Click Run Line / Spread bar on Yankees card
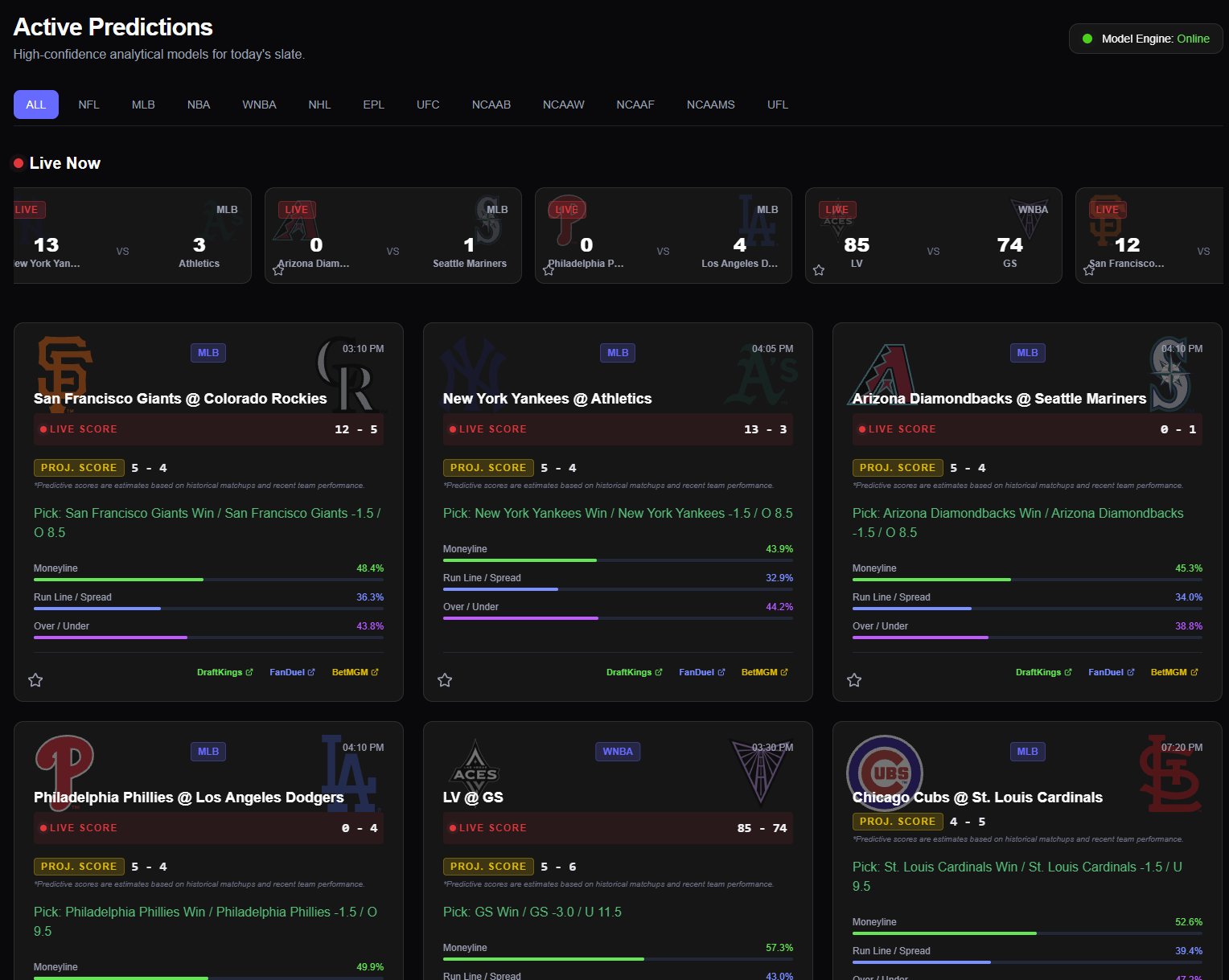This screenshot has width=1229, height=980. click(x=618, y=589)
